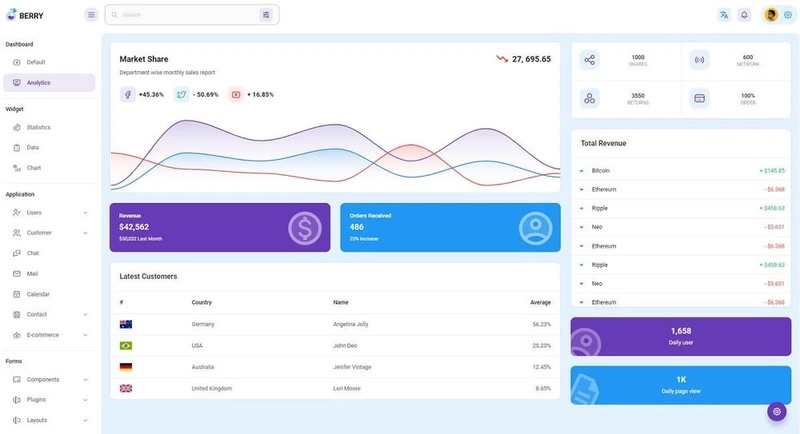Click the $42,562 revenue amount
This screenshot has width=800, height=434.
pyautogui.click(x=134, y=227)
